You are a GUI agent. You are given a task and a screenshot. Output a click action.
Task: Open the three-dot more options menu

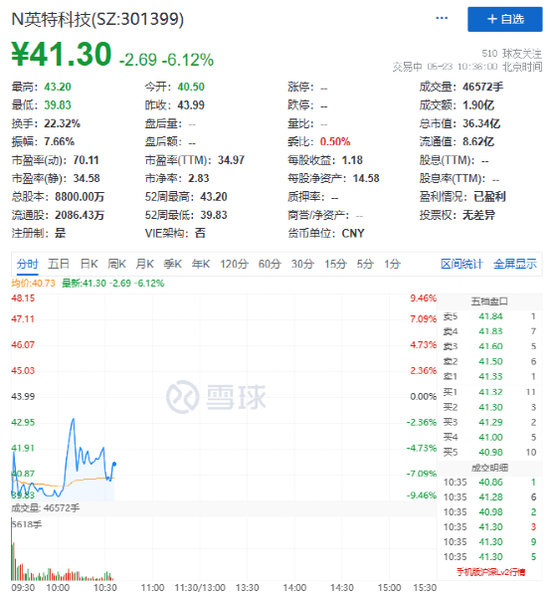pos(441,18)
